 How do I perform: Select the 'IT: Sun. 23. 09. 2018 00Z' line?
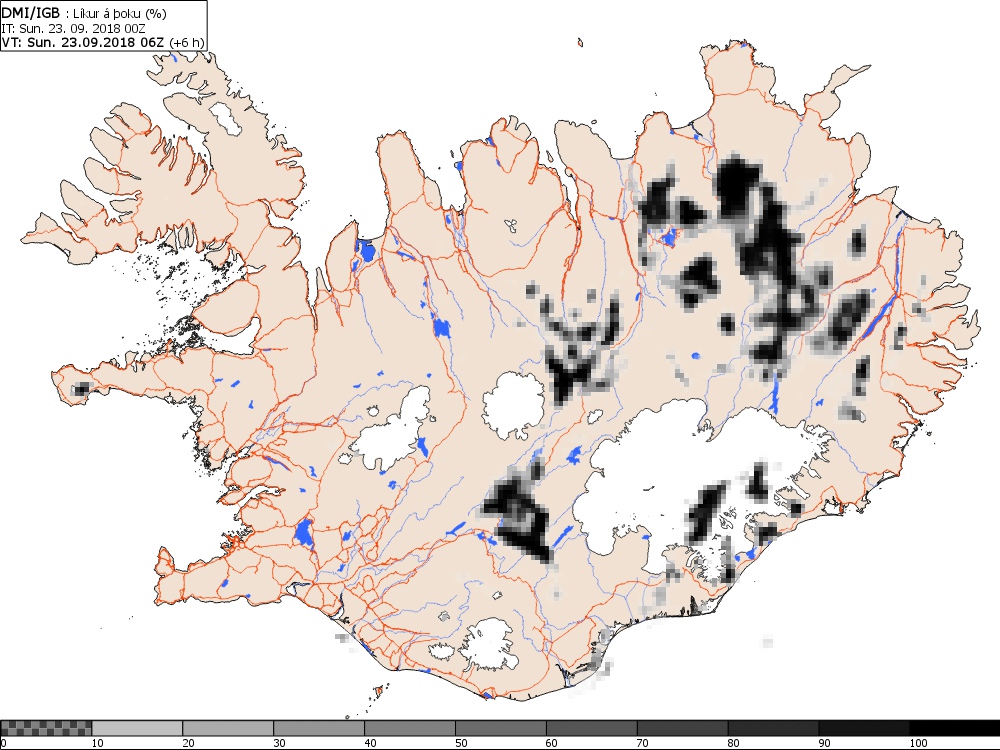click(74, 29)
